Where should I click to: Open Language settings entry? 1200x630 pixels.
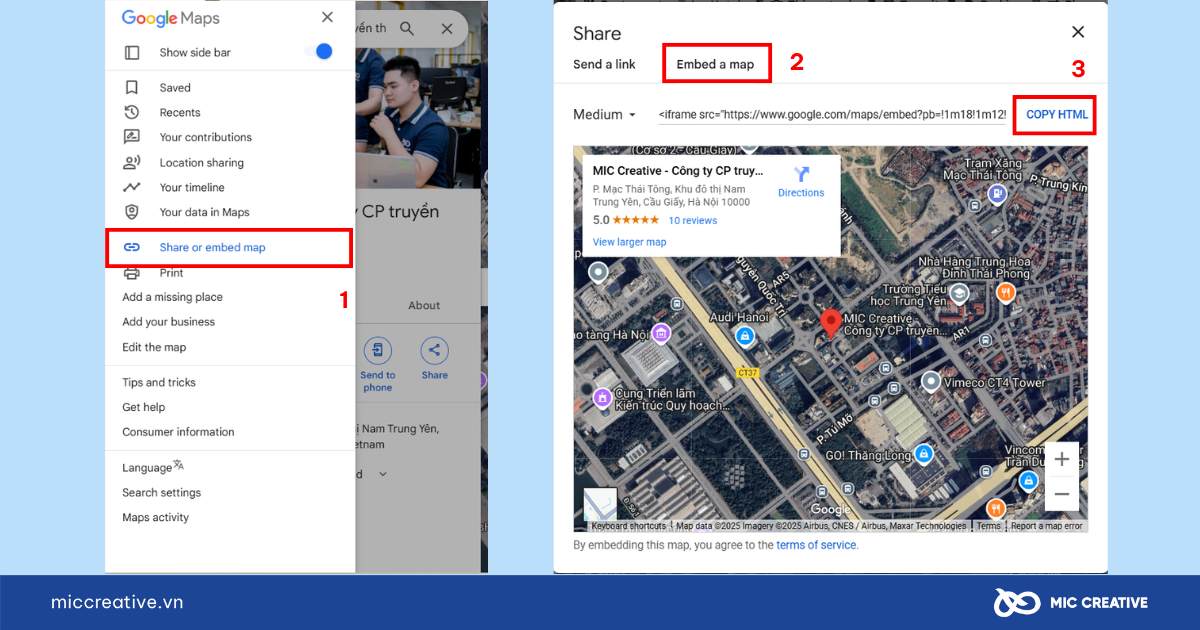(x=153, y=467)
